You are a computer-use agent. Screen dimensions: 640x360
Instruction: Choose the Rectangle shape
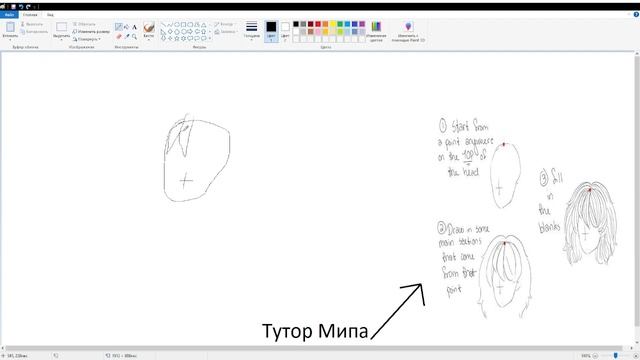coord(184,25)
